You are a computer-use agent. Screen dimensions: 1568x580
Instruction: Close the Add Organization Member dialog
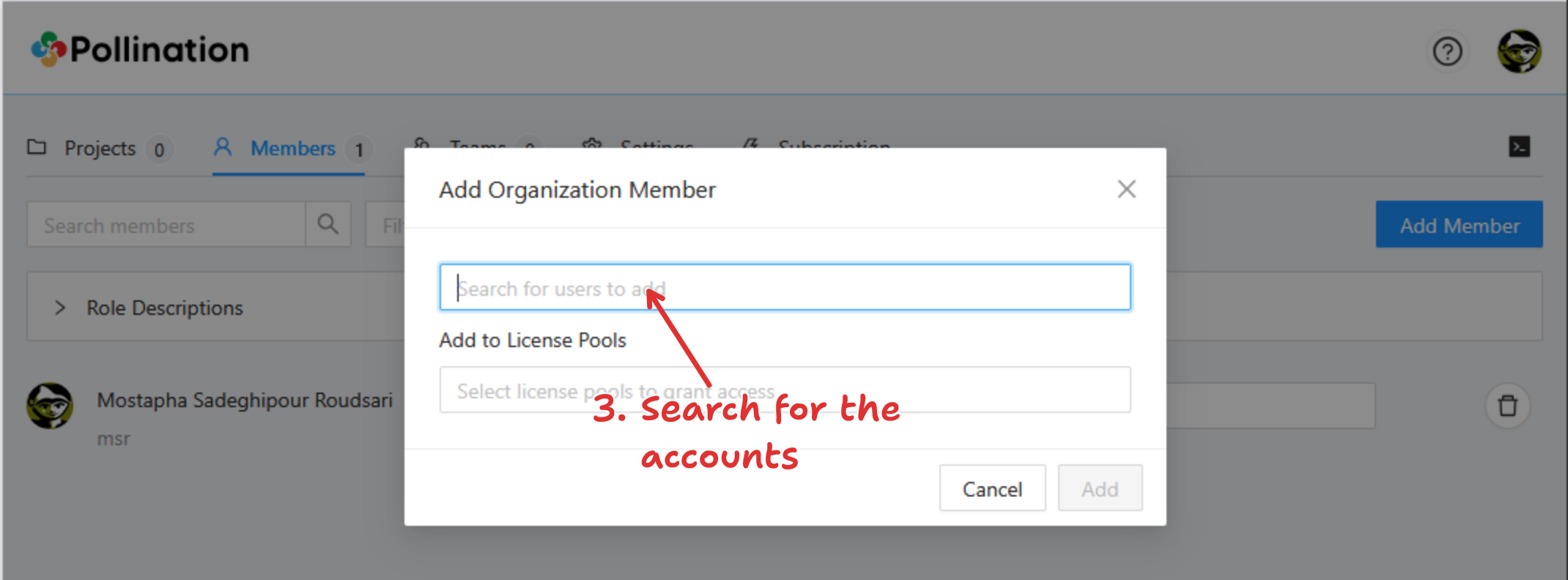tap(1126, 190)
